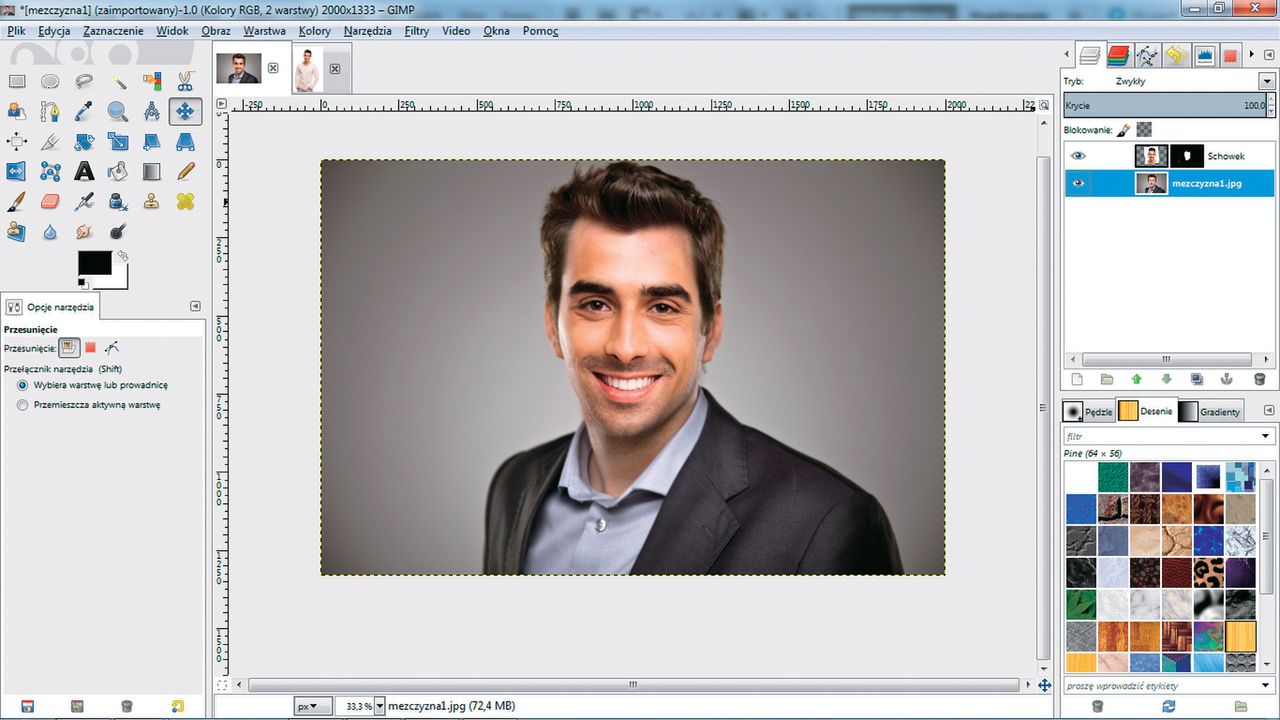The width and height of the screenshot is (1280, 720).
Task: Open the zoom percentage dropdown
Action: pos(378,706)
